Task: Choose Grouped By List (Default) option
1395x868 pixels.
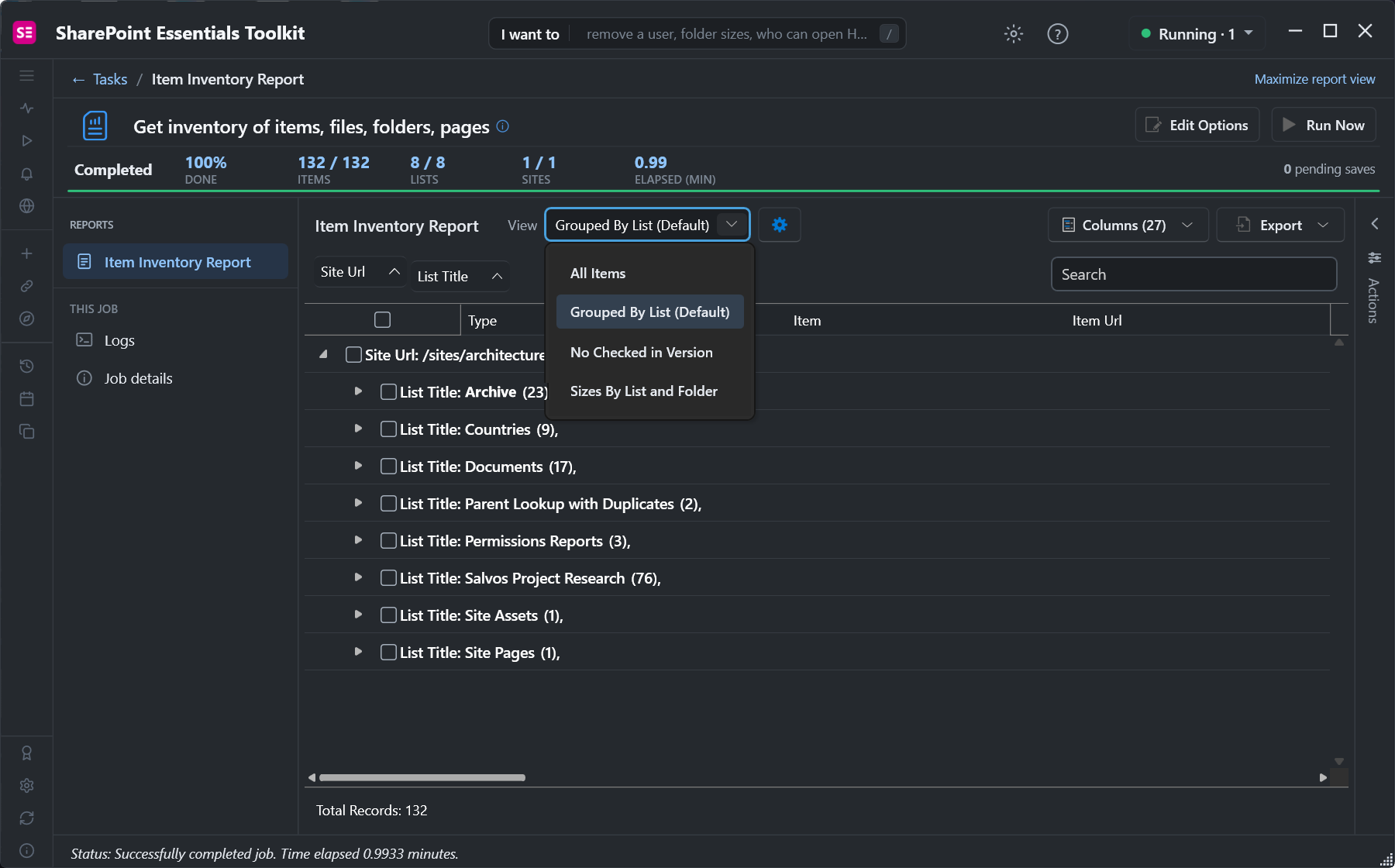Action: pyautogui.click(x=649, y=312)
